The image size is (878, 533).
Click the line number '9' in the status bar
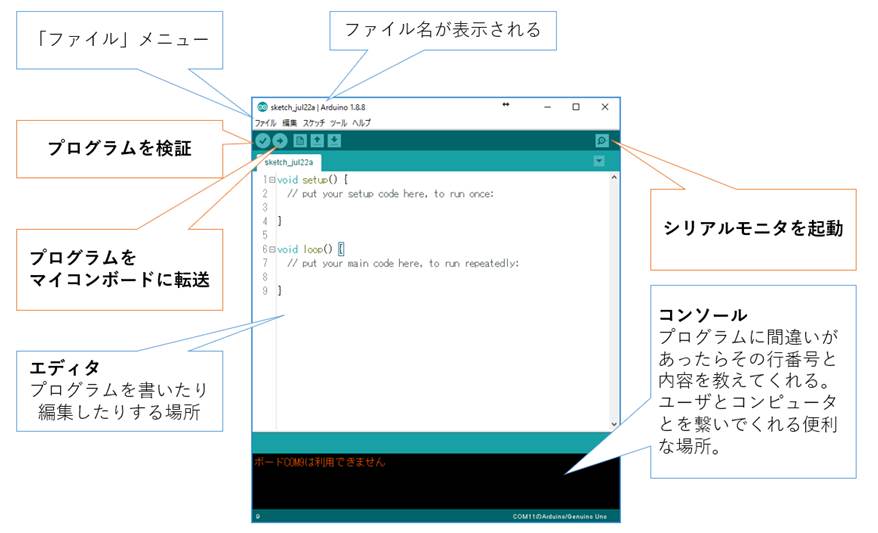[257, 516]
